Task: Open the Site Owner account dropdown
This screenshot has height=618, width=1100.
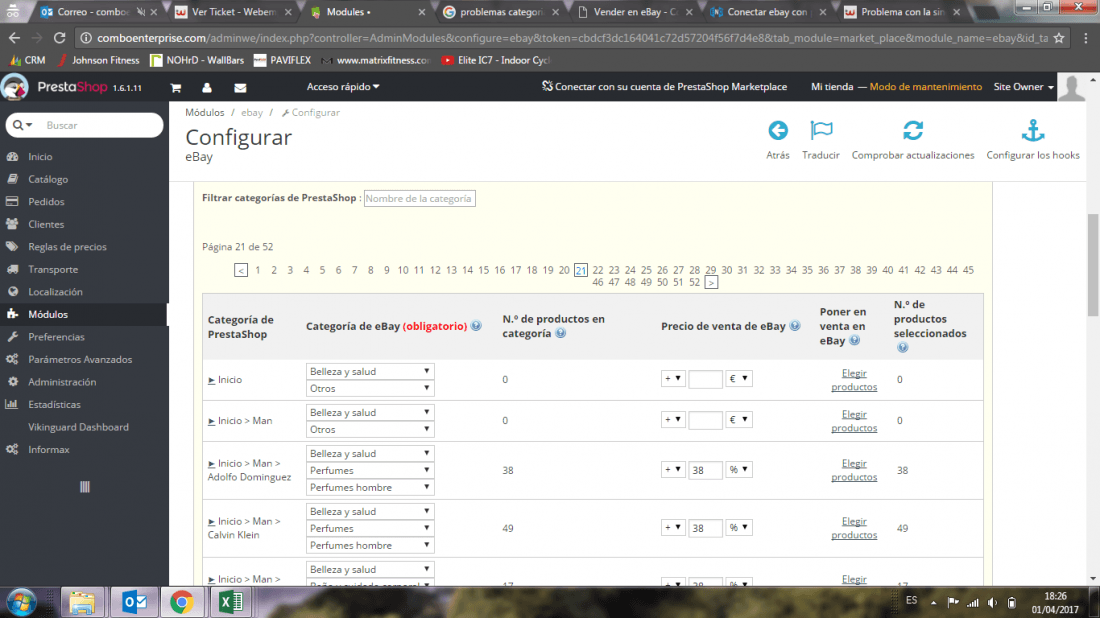Action: (1024, 87)
